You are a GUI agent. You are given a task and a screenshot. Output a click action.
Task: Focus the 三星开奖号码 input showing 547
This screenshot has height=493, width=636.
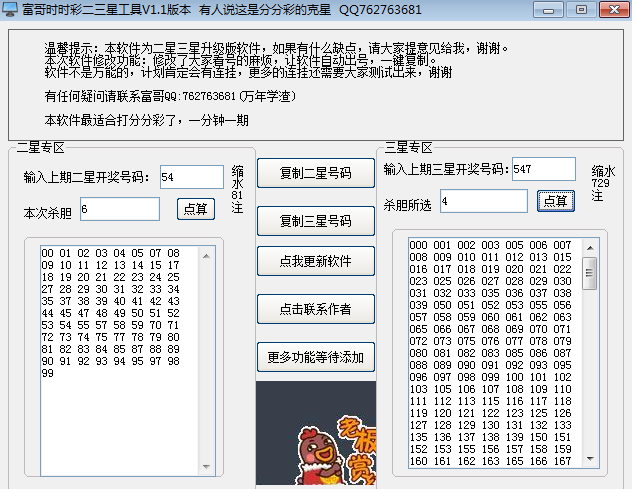point(543,169)
